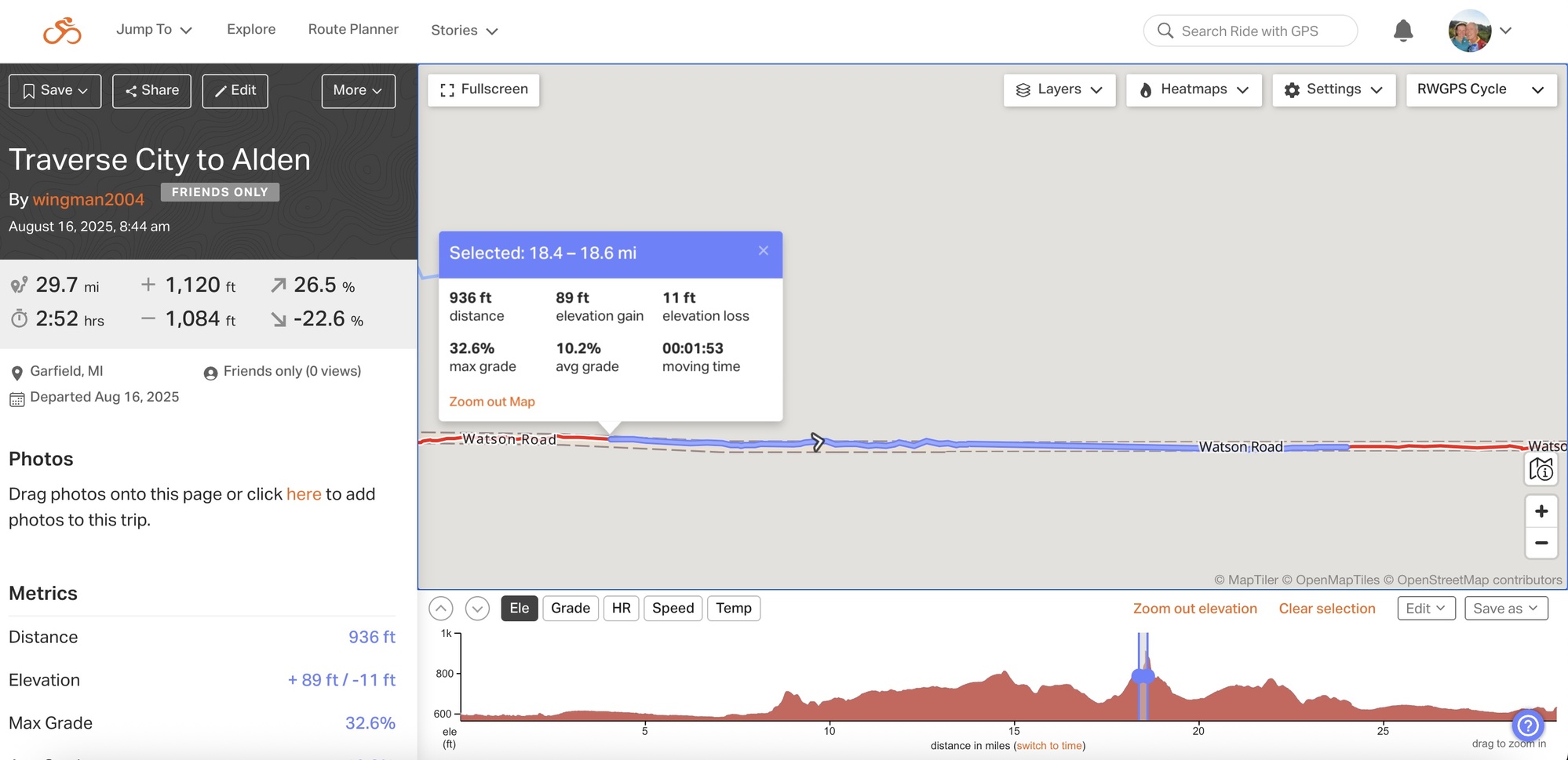Image resolution: width=1568 pixels, height=760 pixels.
Task: Toggle the HR graph metric
Action: [x=621, y=609]
